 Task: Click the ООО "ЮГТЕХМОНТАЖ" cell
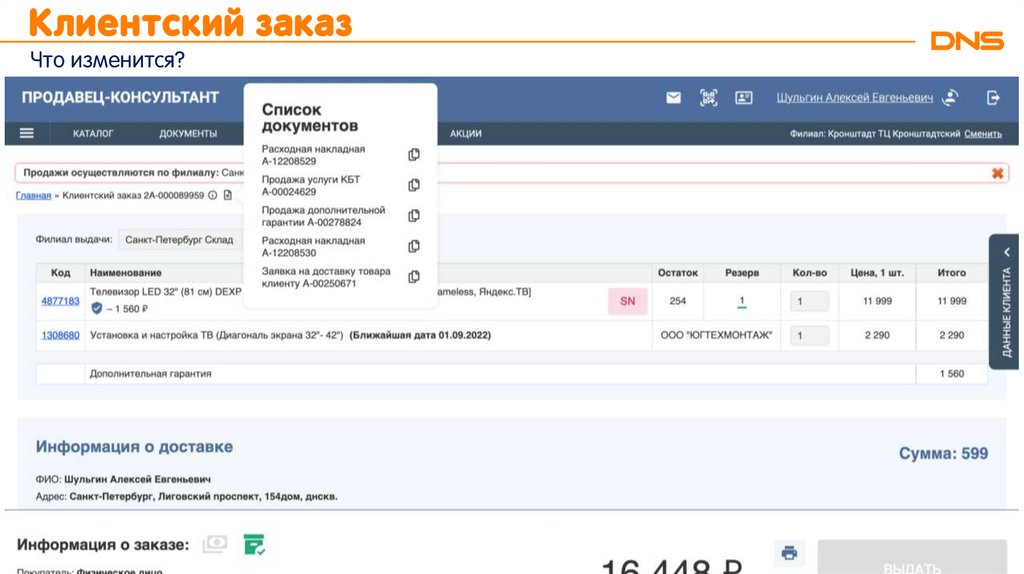coord(716,335)
